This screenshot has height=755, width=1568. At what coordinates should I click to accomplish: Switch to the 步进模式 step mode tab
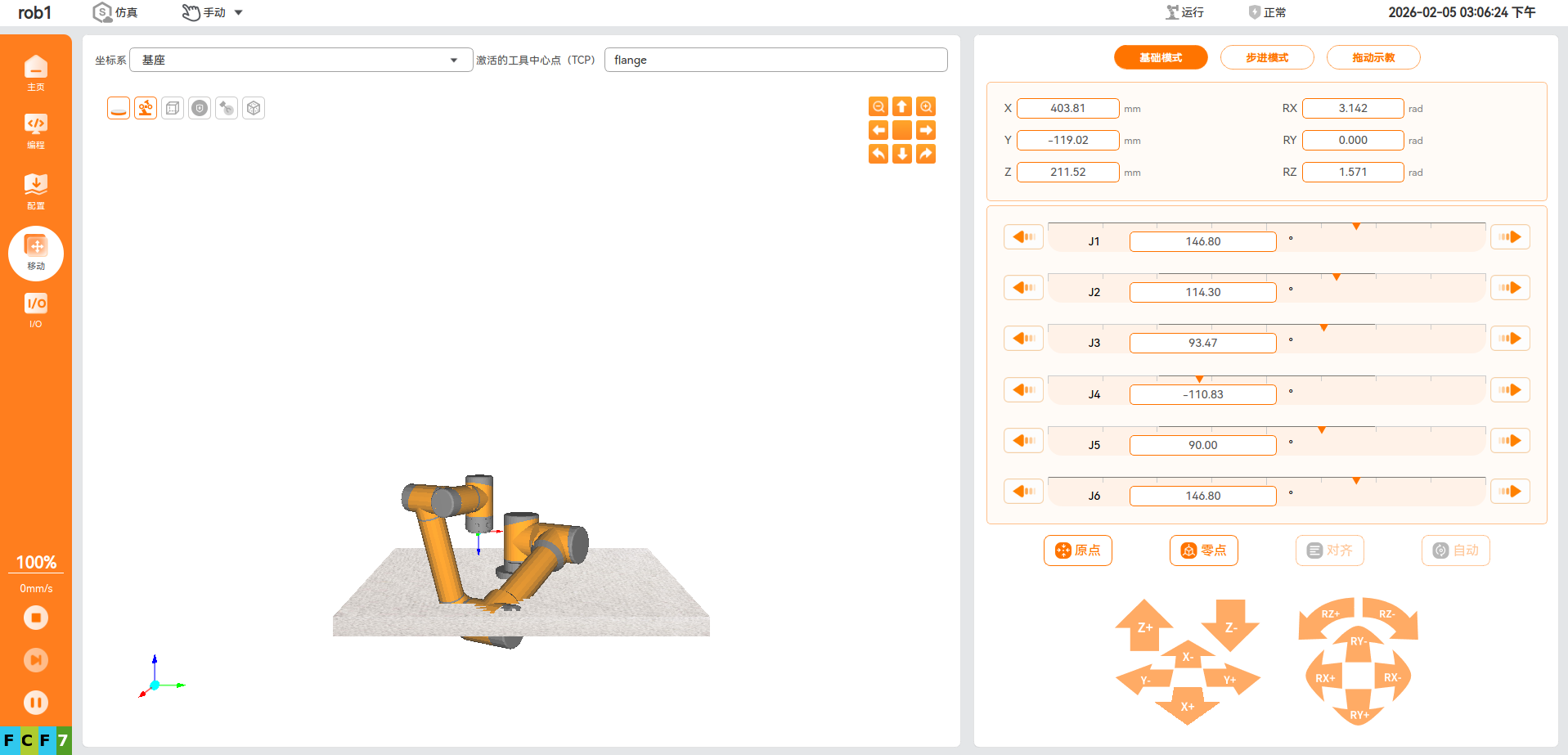[x=1266, y=57]
